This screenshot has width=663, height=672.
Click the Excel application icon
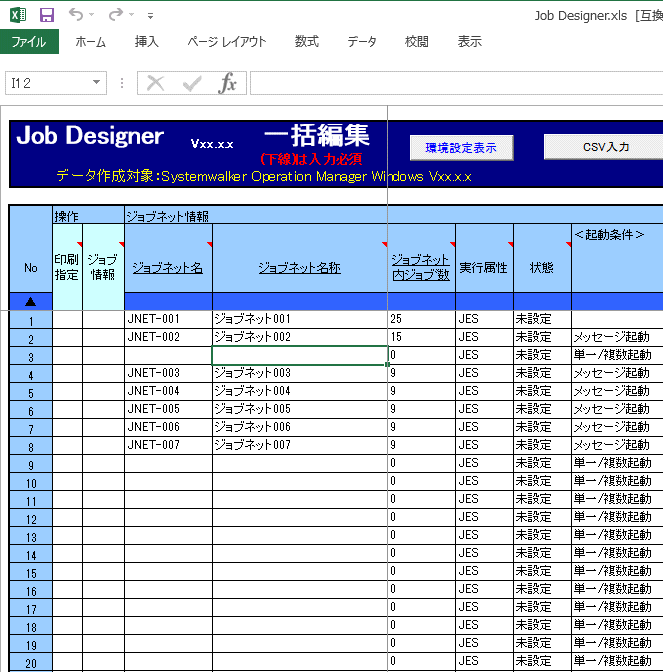(18, 15)
